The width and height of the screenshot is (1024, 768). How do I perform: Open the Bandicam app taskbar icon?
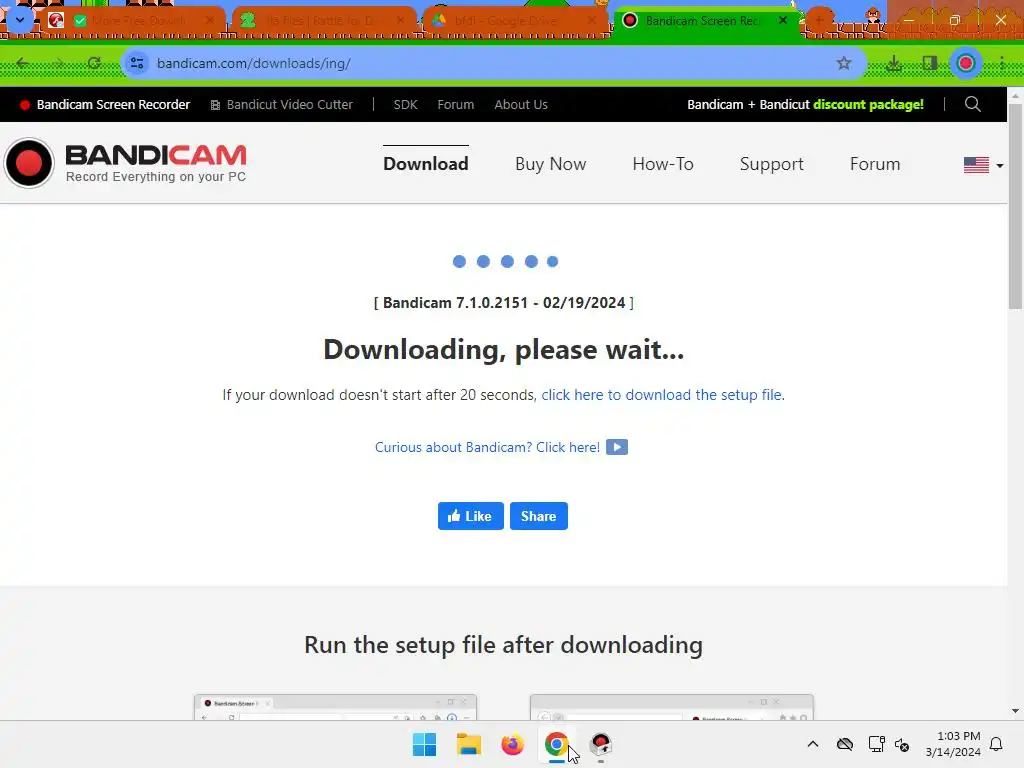pyautogui.click(x=600, y=744)
